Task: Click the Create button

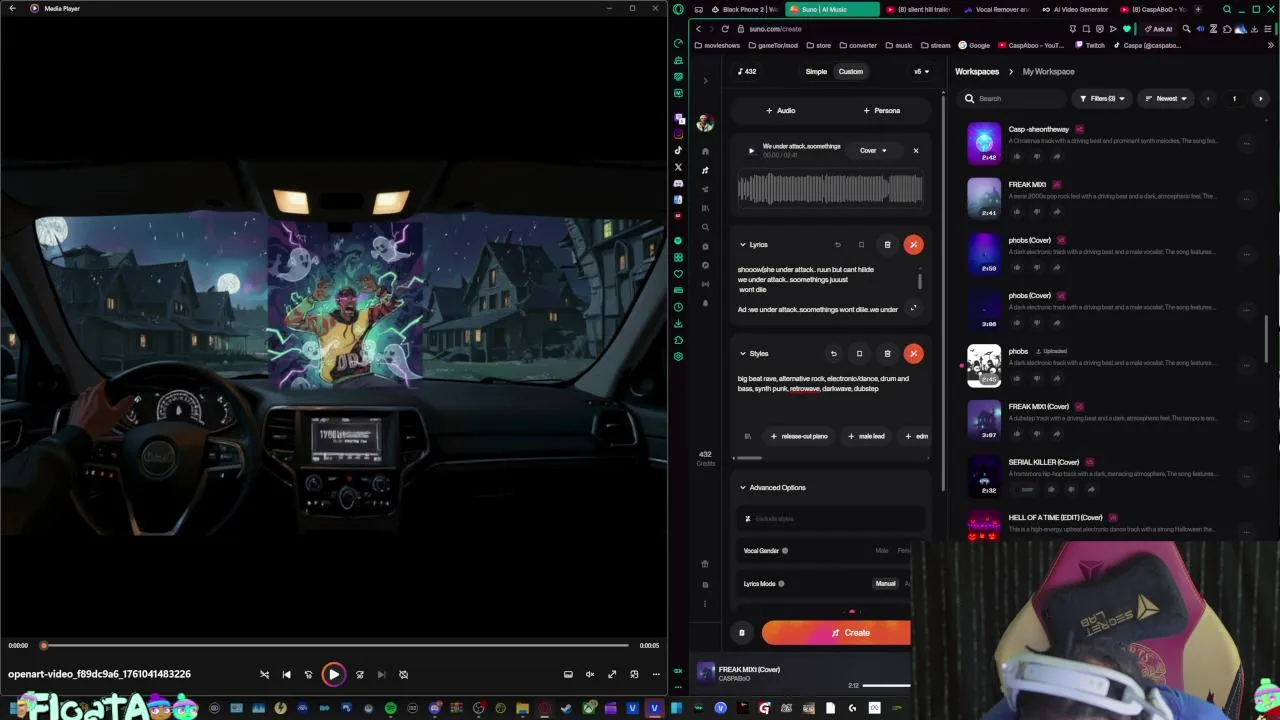Action: coord(837,632)
